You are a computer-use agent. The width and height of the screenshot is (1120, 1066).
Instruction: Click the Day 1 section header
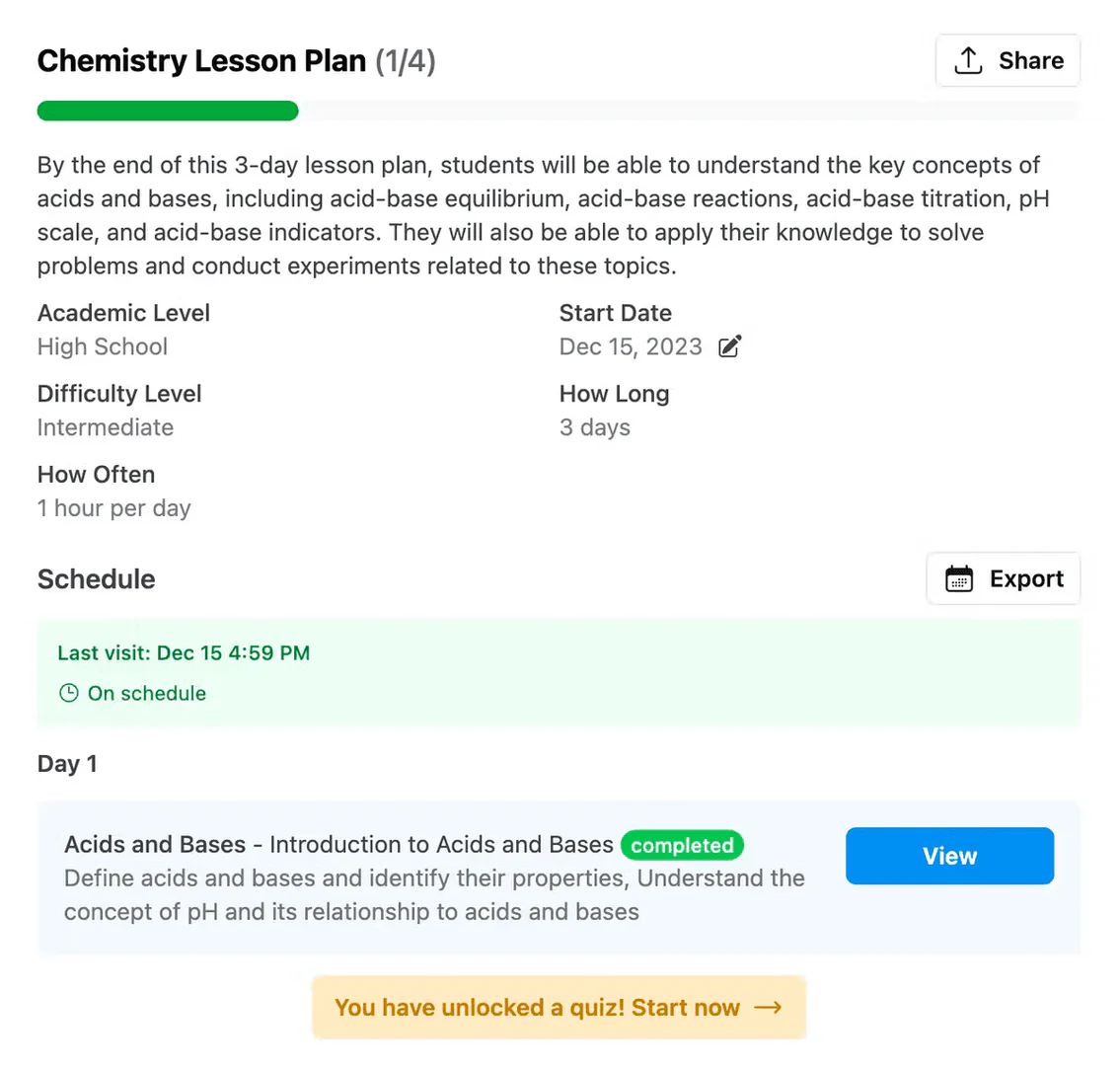point(67,763)
